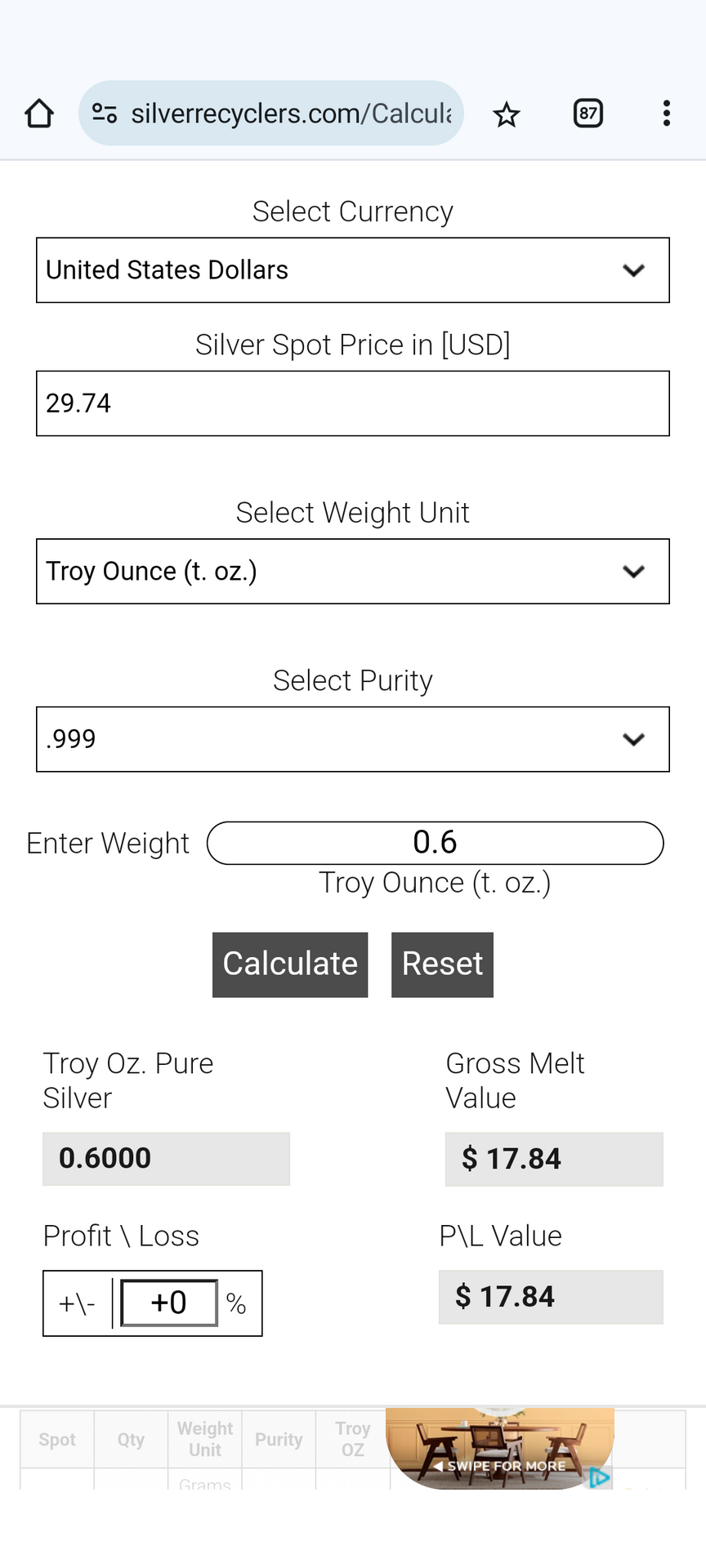Click the Troy Oz. Pure Silver result

click(x=166, y=1158)
